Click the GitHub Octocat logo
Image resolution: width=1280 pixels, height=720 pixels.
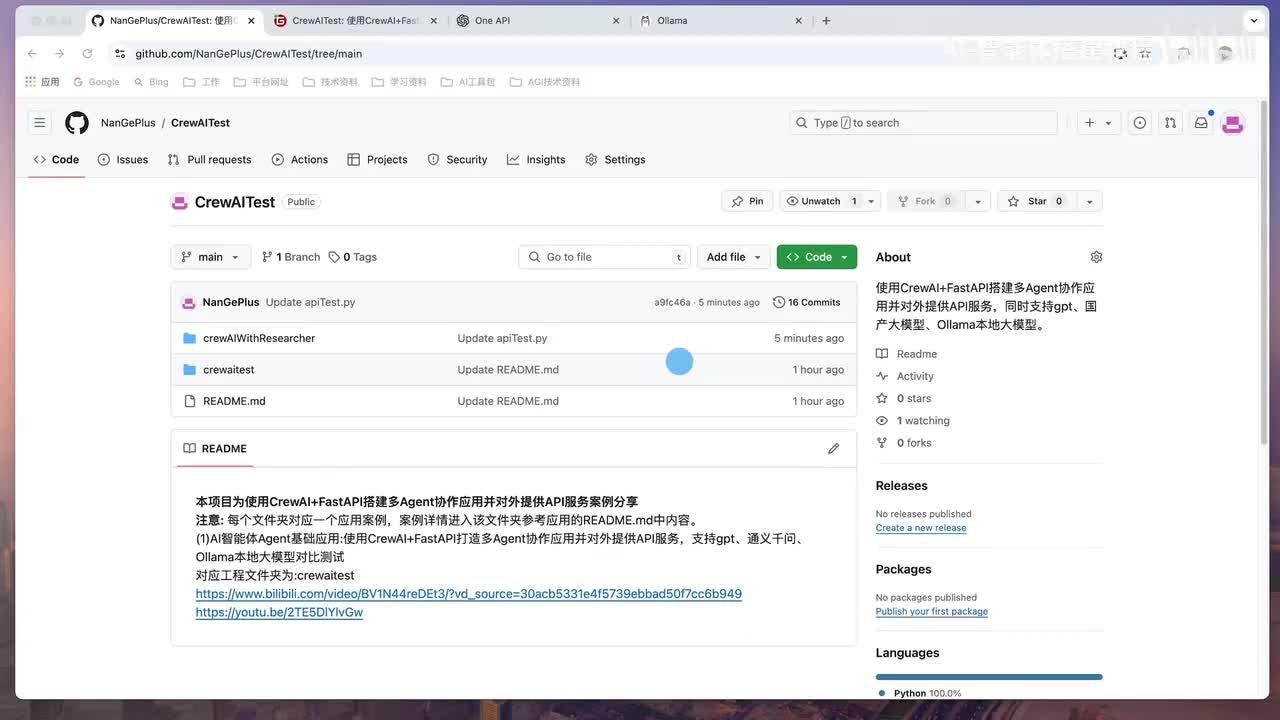pyautogui.click(x=77, y=123)
